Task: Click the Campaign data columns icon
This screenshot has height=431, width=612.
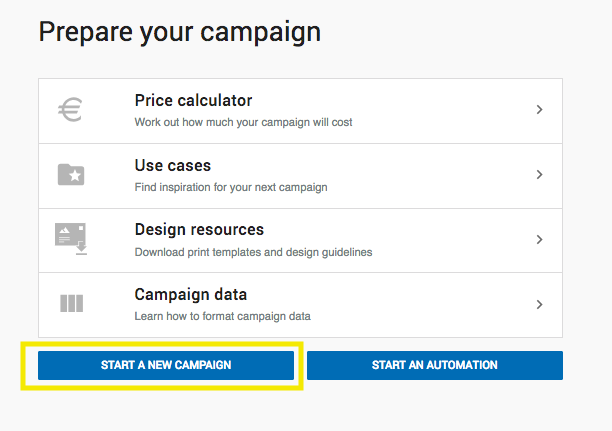Action: 71,304
